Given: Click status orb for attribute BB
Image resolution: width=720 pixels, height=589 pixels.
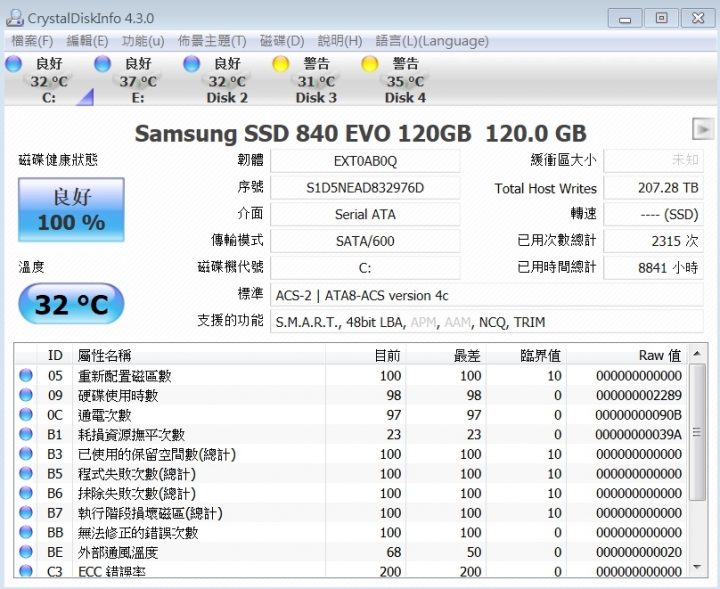Looking at the screenshot, I should click(x=26, y=533).
